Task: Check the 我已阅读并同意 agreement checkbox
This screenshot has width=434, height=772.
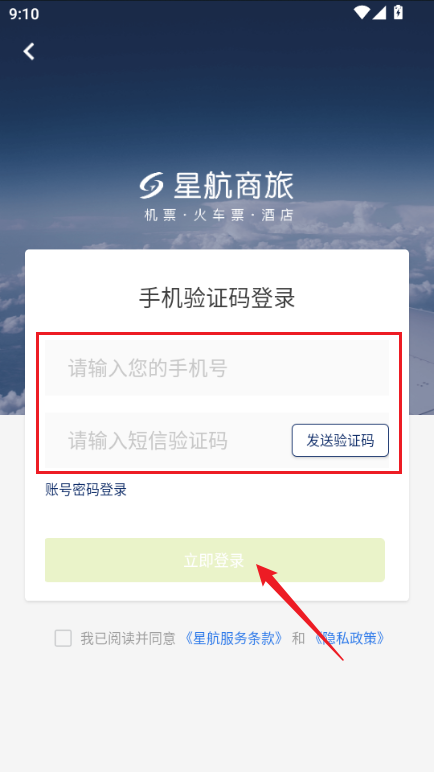Action: coord(63,639)
